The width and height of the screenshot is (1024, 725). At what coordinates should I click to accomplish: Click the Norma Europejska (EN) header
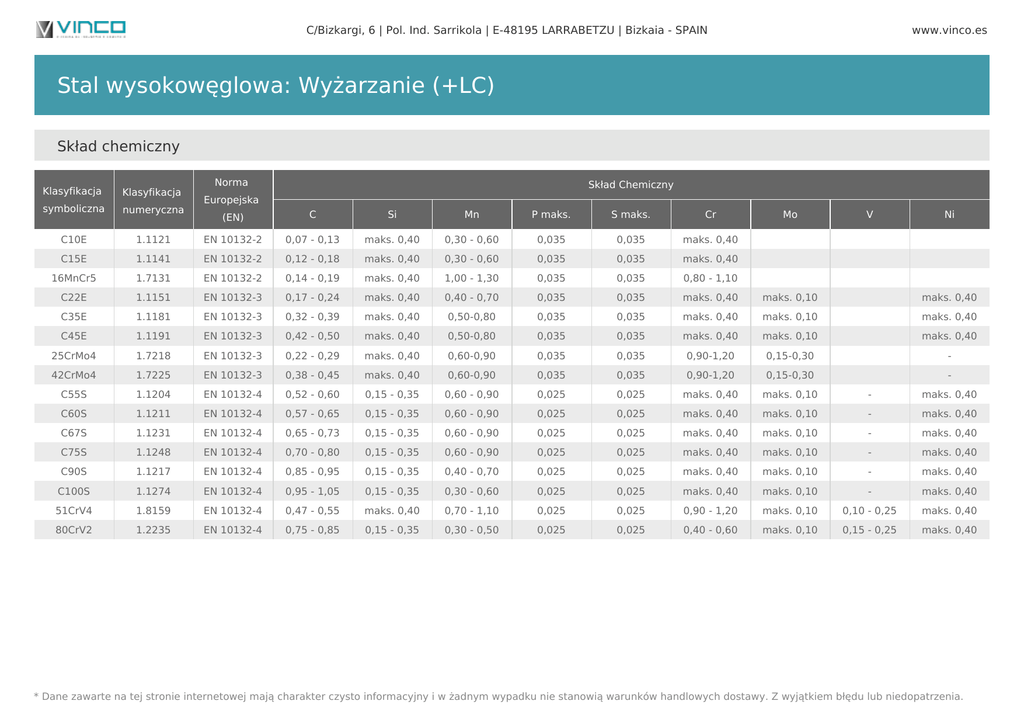coord(232,200)
